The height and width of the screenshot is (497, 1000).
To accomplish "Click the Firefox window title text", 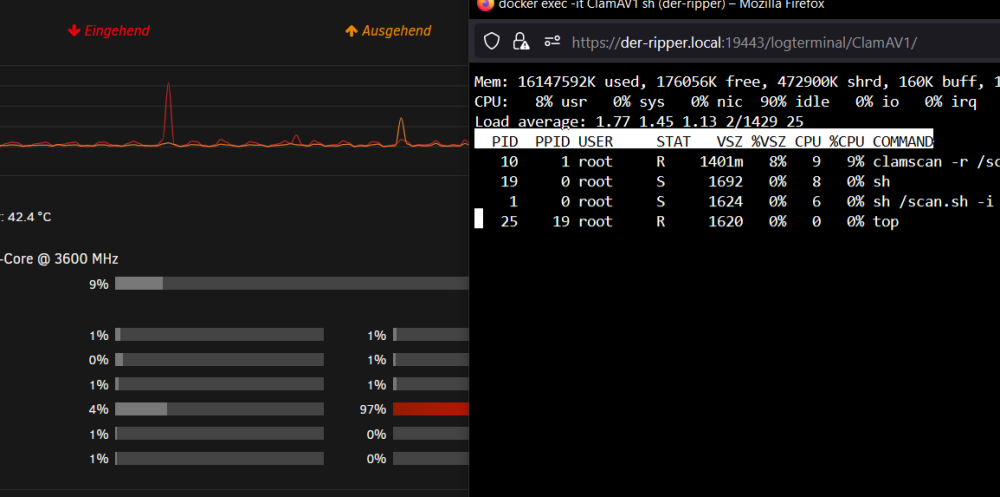I will coord(661,4).
